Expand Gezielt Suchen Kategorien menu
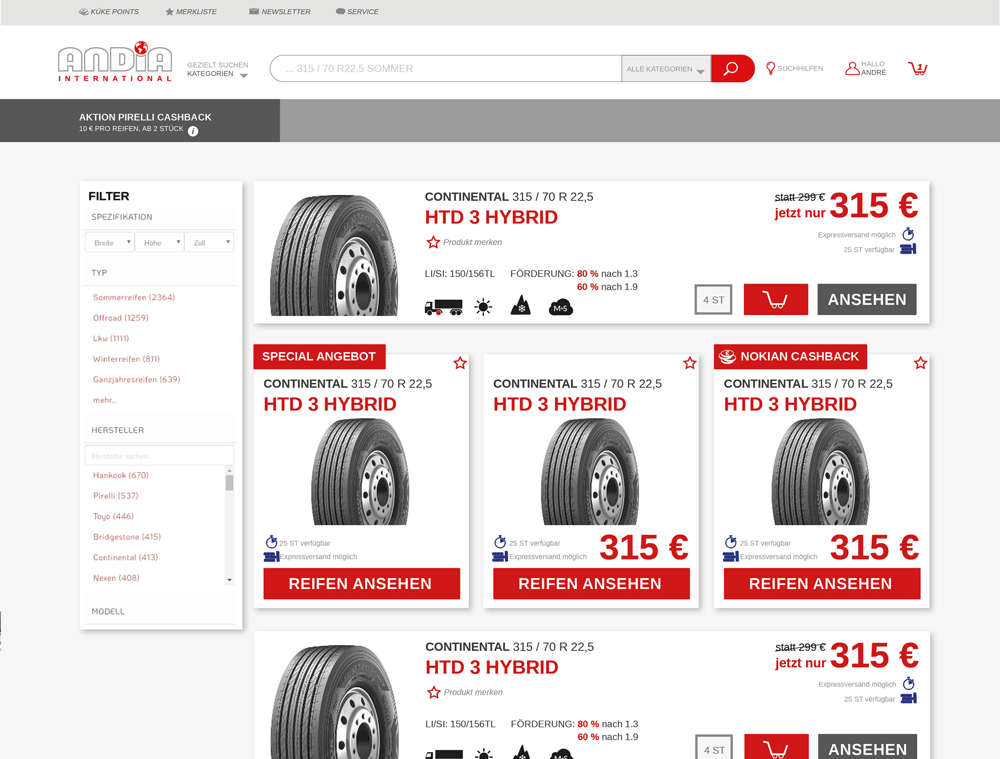 [217, 70]
